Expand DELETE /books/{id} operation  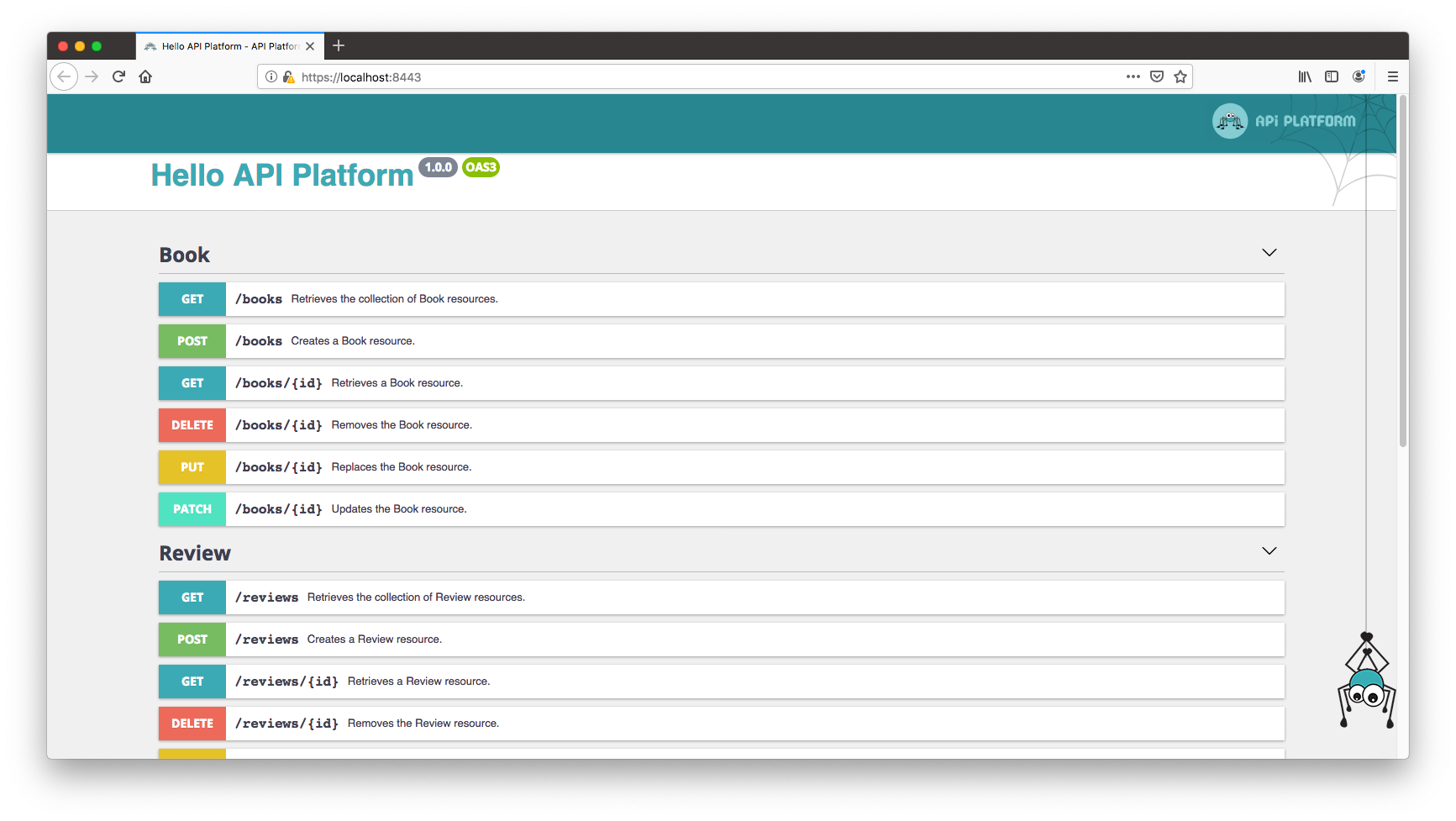point(721,425)
